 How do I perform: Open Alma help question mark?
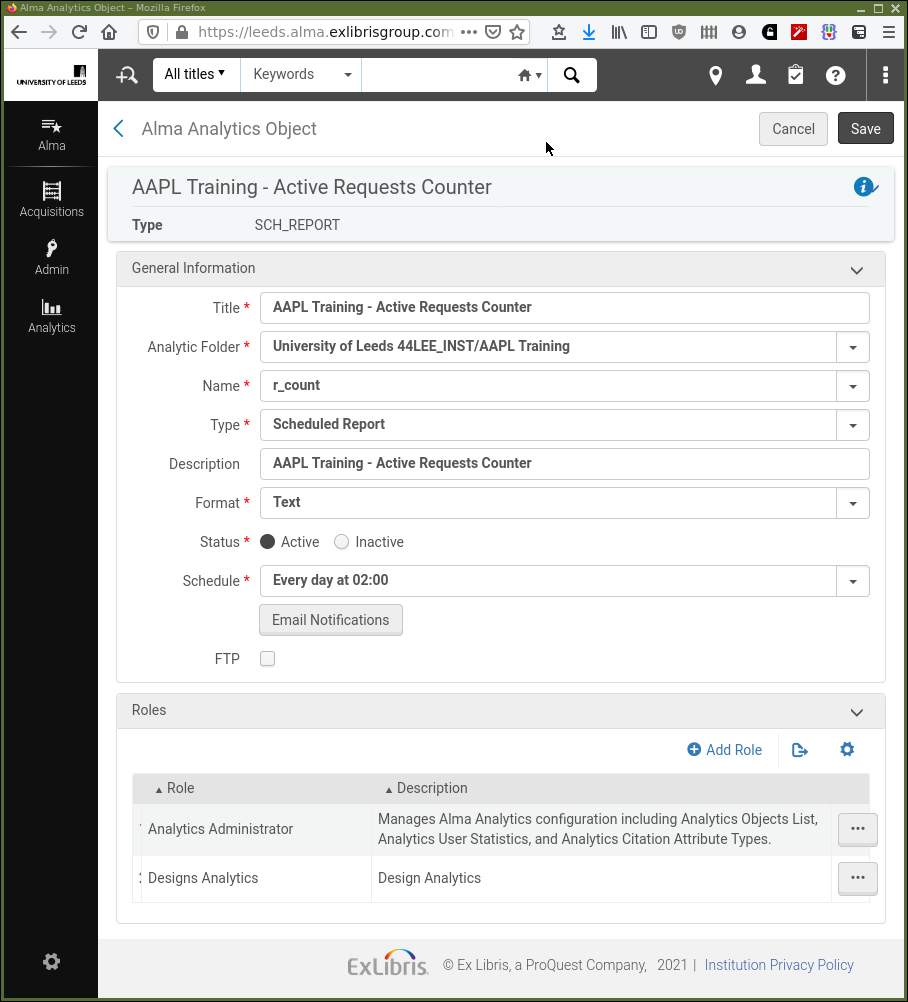pos(835,75)
